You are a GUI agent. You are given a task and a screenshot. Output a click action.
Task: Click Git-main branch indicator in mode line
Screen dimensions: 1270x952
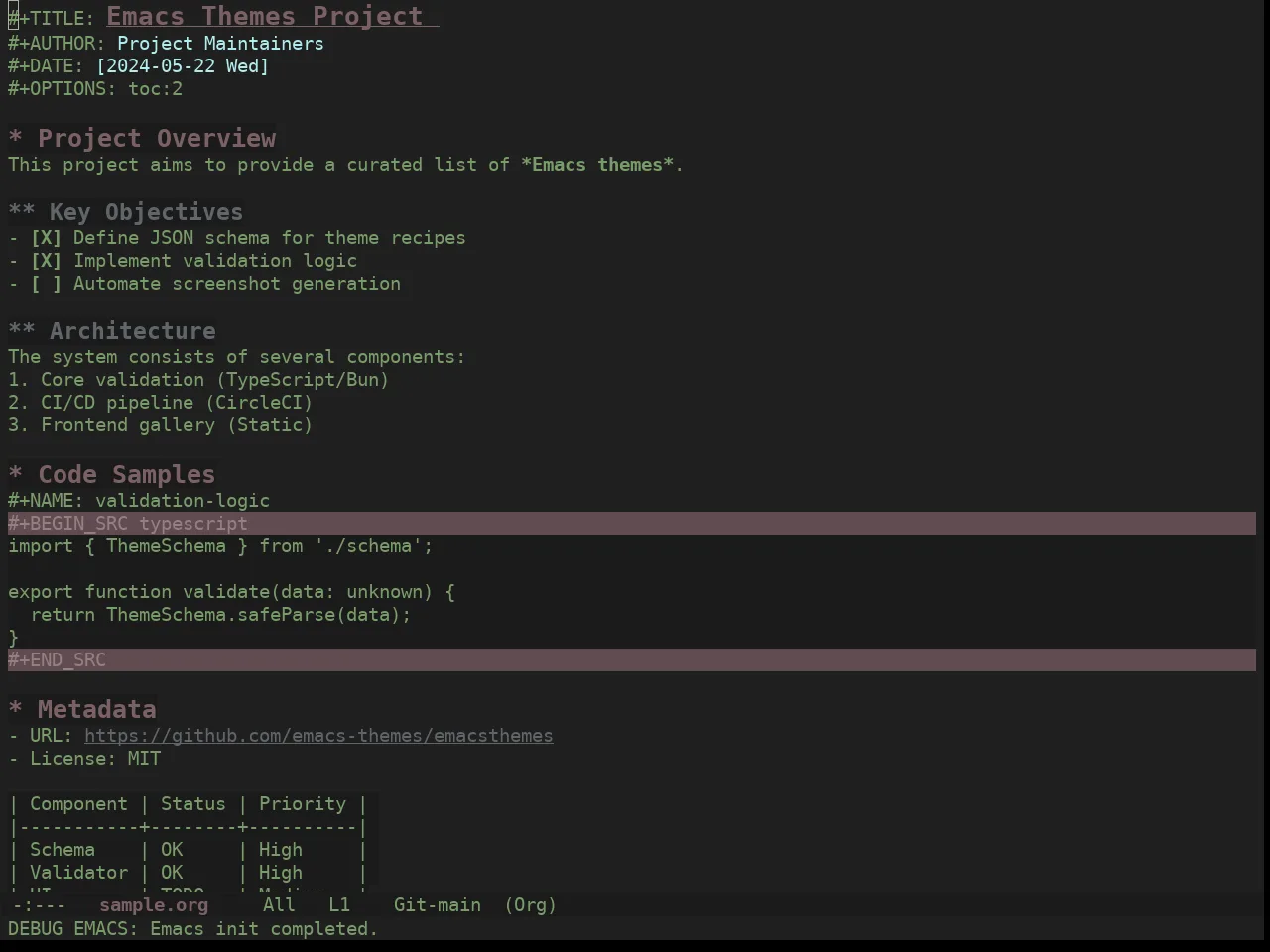pos(438,905)
